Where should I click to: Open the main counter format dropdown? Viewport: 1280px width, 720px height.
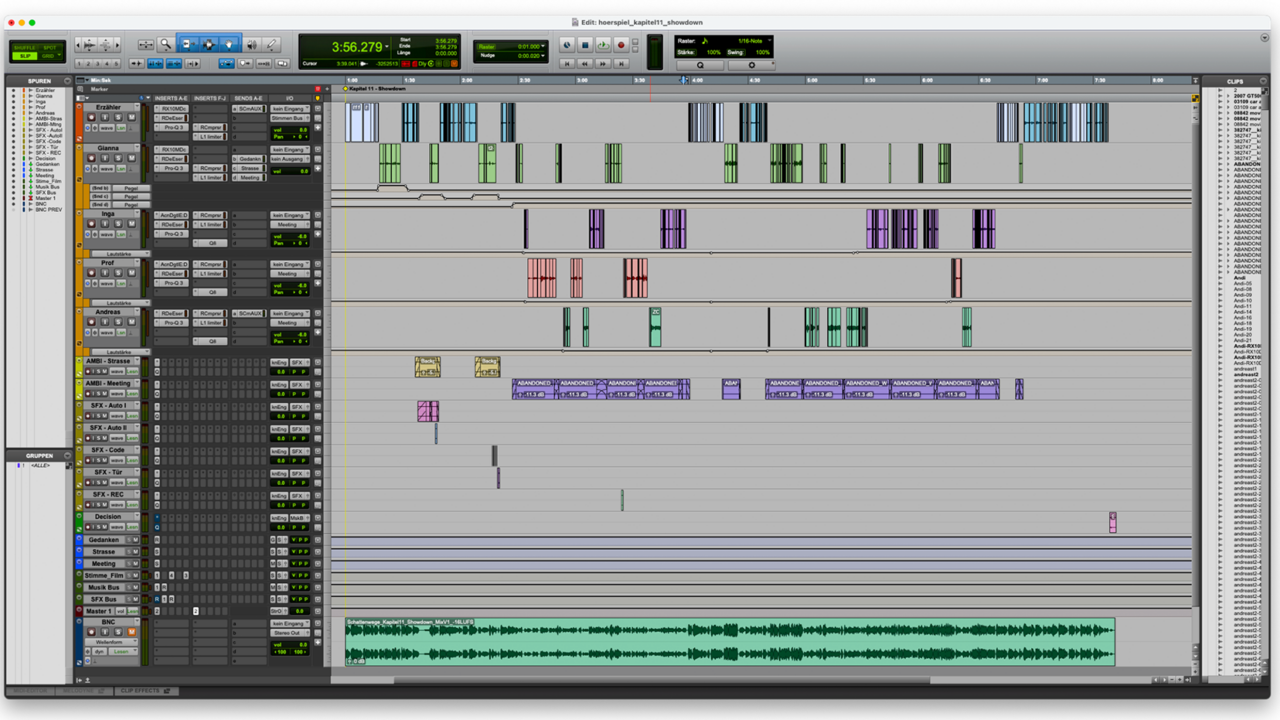click(x=388, y=47)
